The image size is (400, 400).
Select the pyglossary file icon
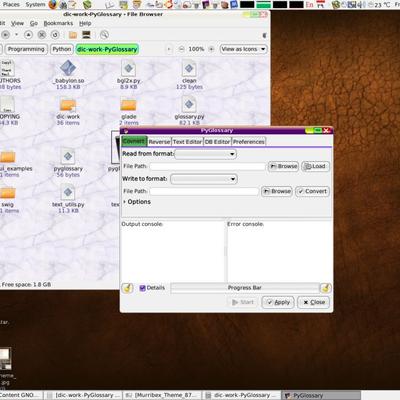coord(68,157)
